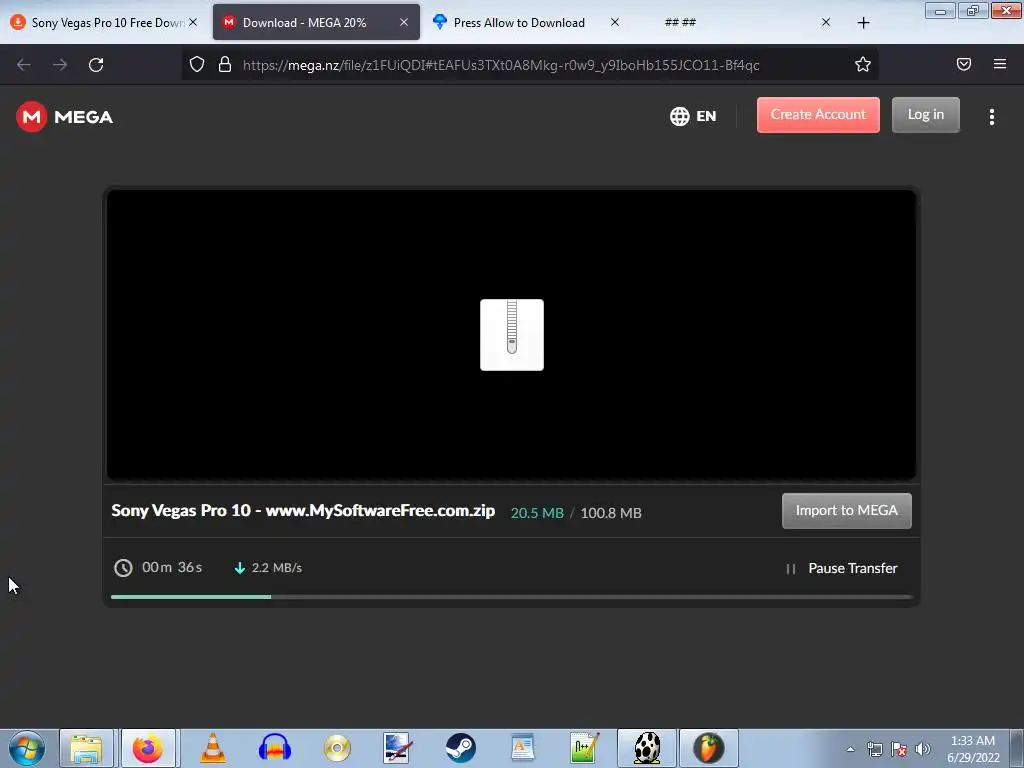Open the EN language selector
1024x768 pixels.
(x=693, y=116)
